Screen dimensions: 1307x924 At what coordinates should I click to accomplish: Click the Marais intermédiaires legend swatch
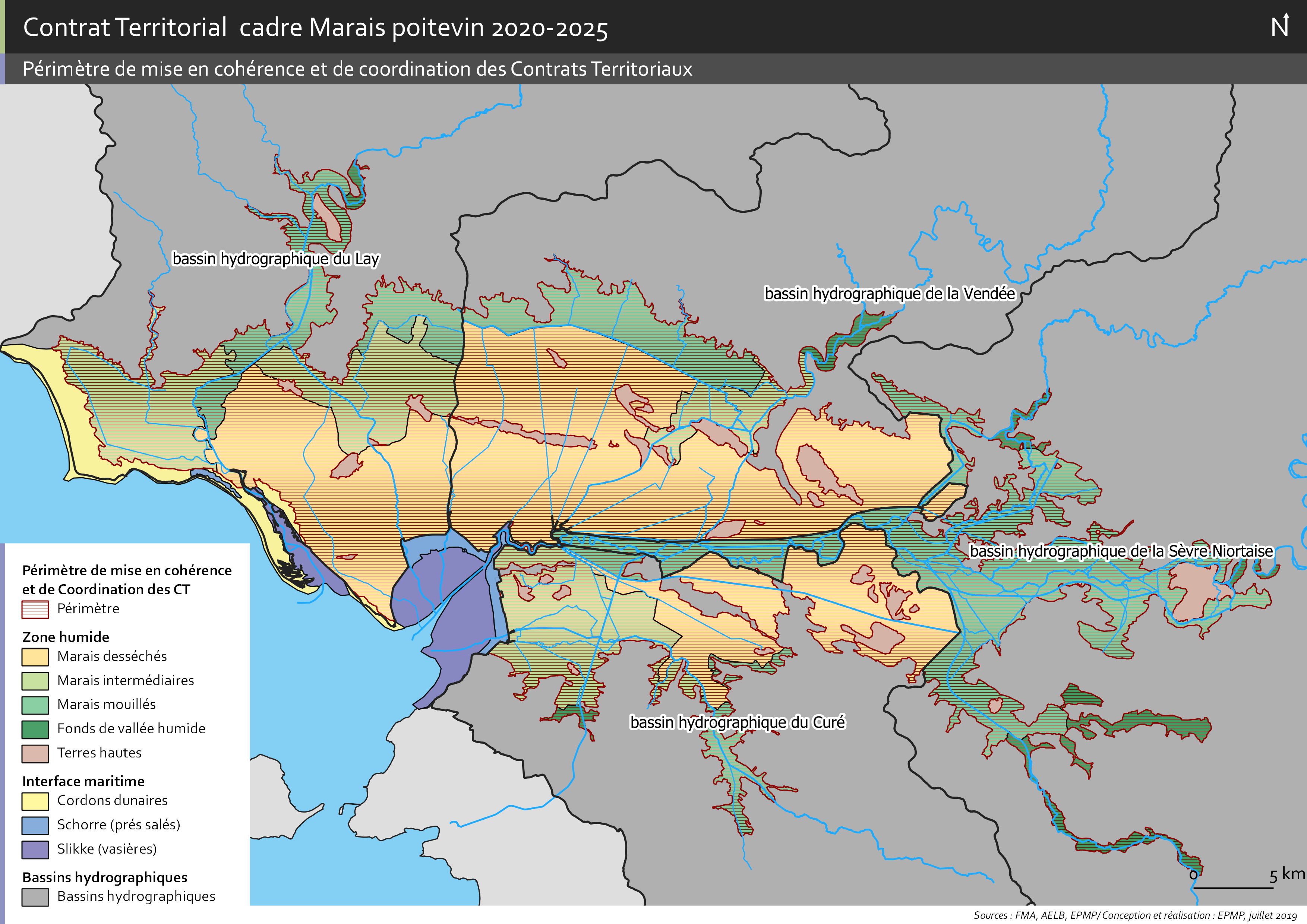coord(35,681)
